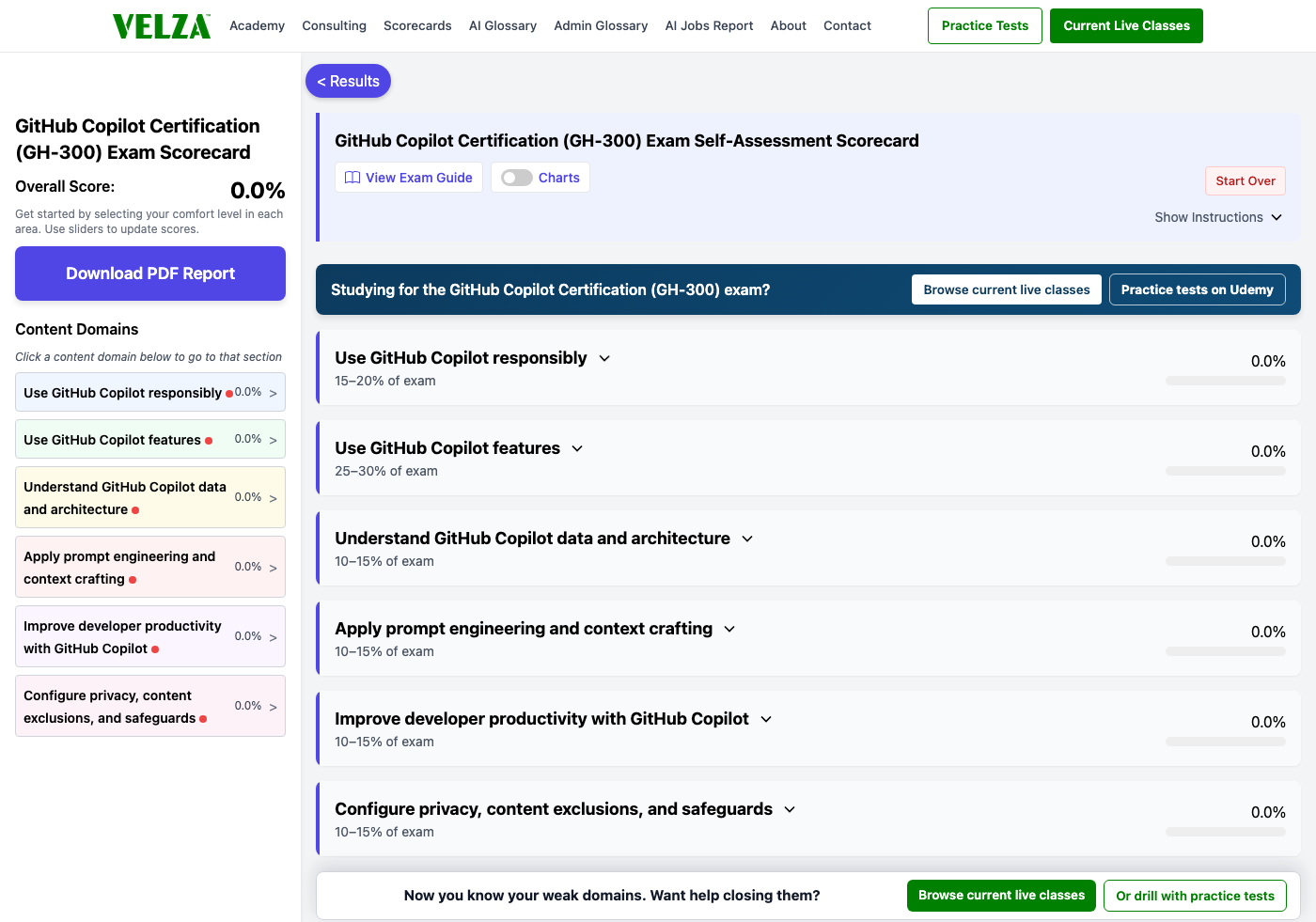The width and height of the screenshot is (1316, 922).
Task: Download the PDF Report
Action: (x=150, y=273)
